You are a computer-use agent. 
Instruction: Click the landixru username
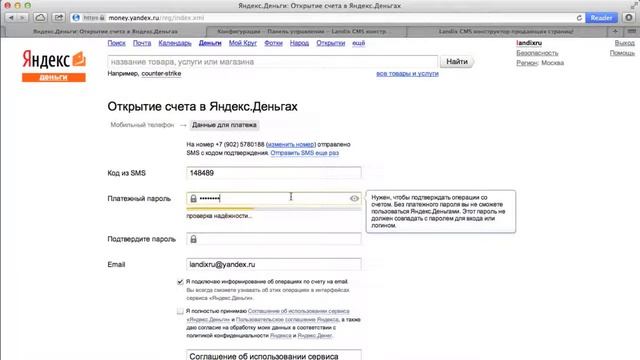click(529, 43)
